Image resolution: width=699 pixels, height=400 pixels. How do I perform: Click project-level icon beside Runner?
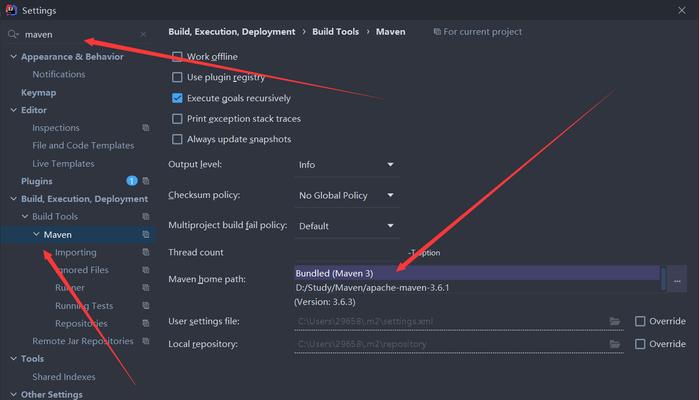coord(146,288)
